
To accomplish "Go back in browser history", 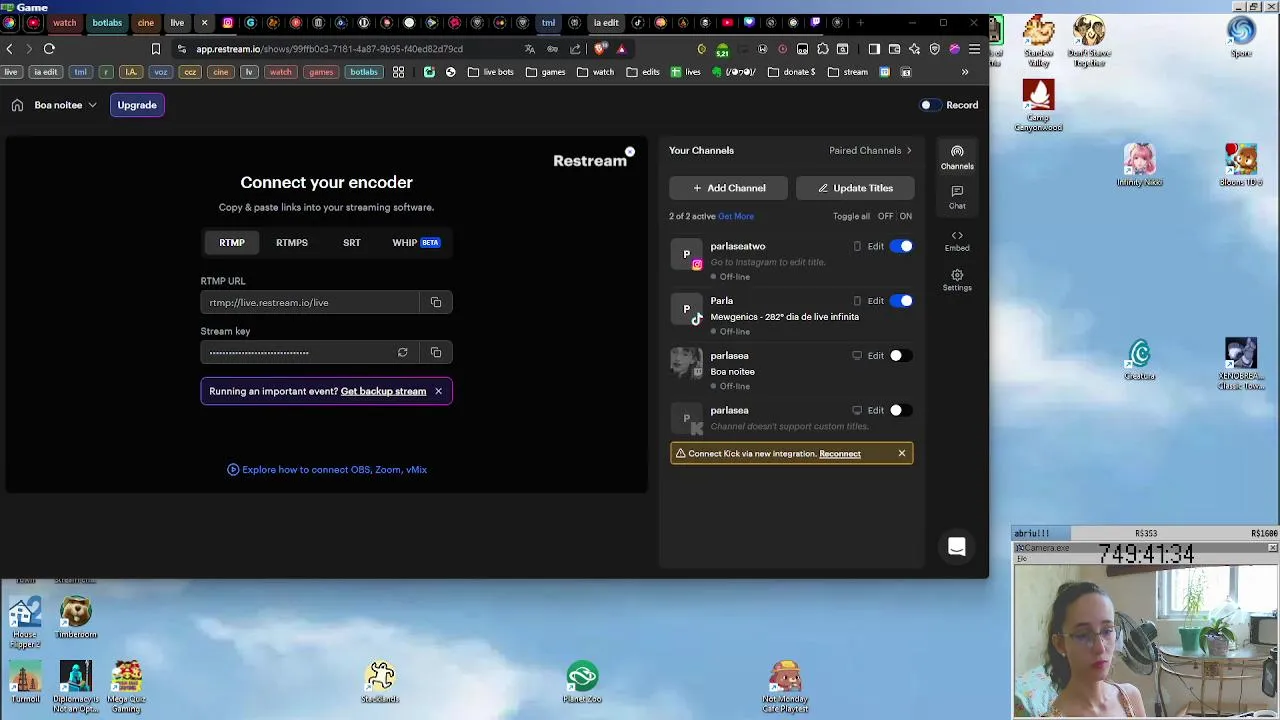I will coord(9,48).
